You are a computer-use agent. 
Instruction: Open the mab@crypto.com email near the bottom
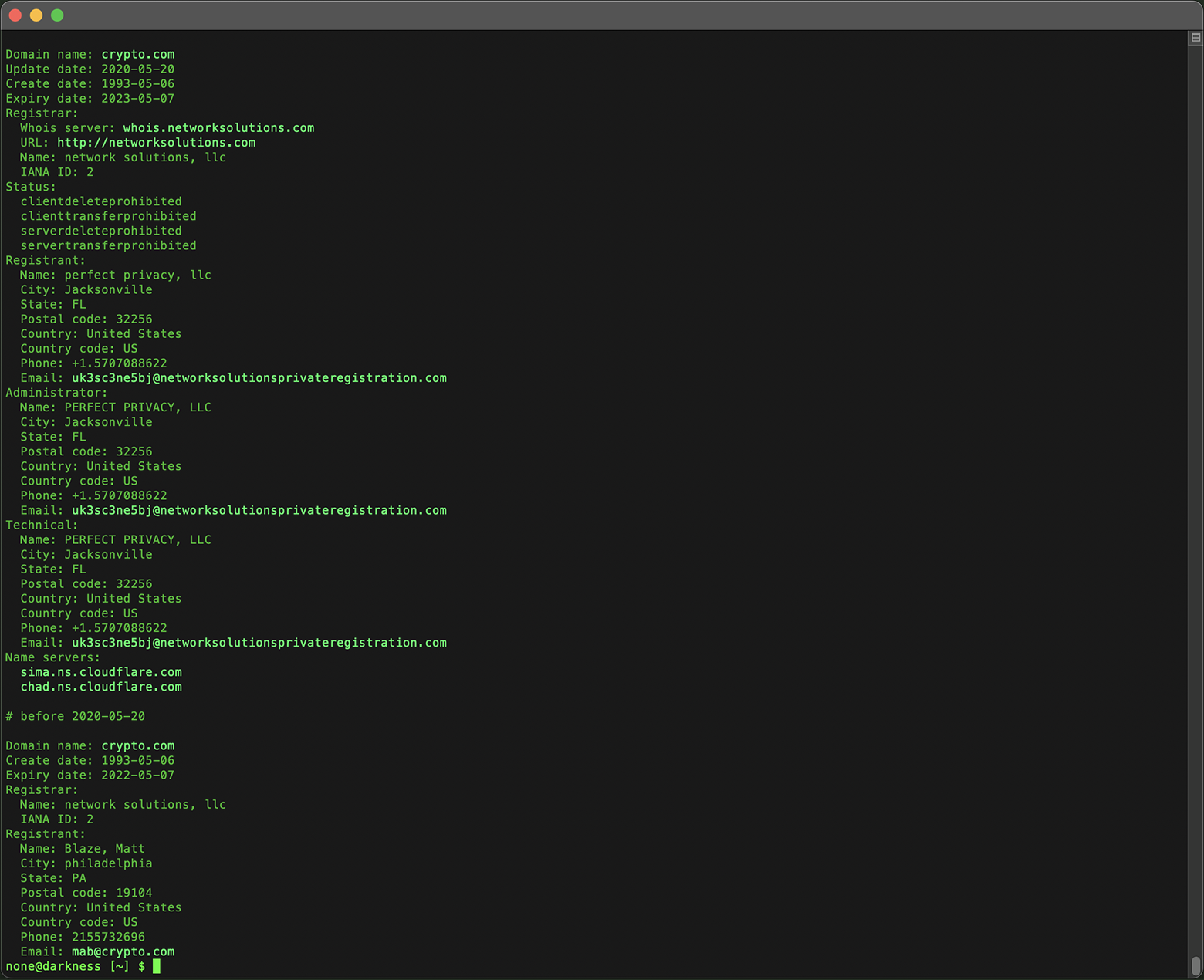[x=123, y=951]
